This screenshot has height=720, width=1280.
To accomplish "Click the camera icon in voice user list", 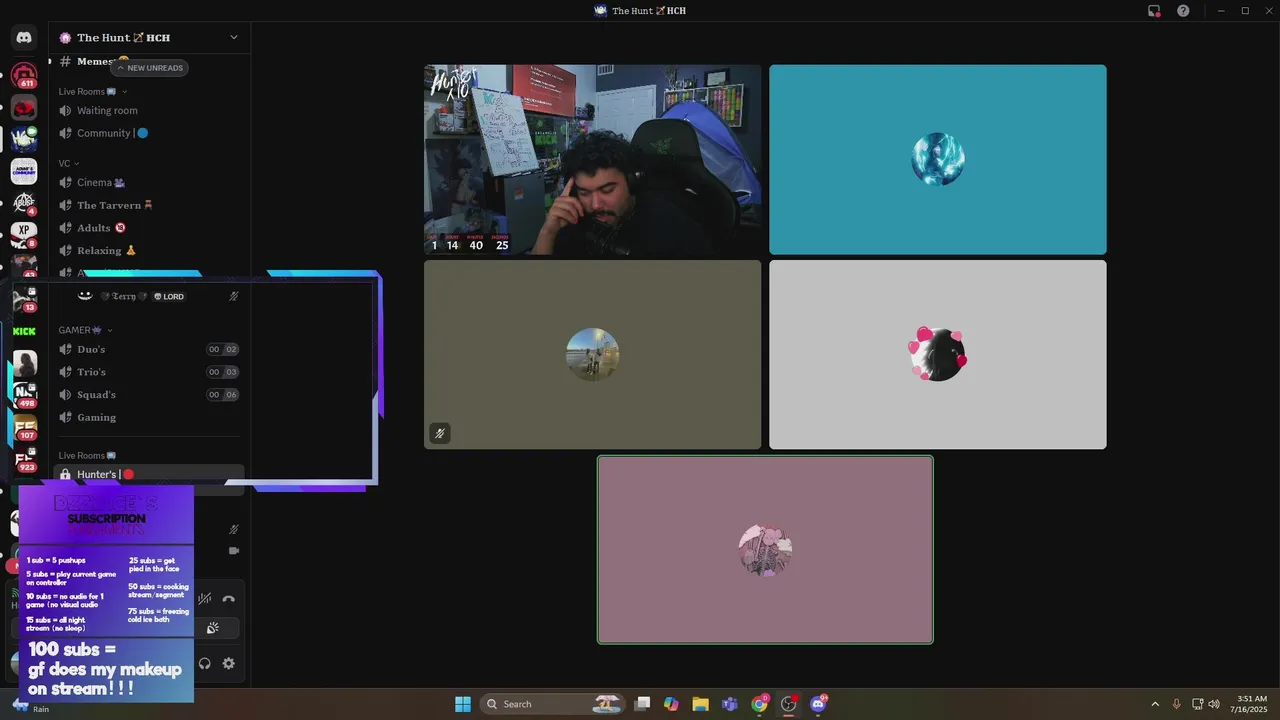I will tap(234, 551).
